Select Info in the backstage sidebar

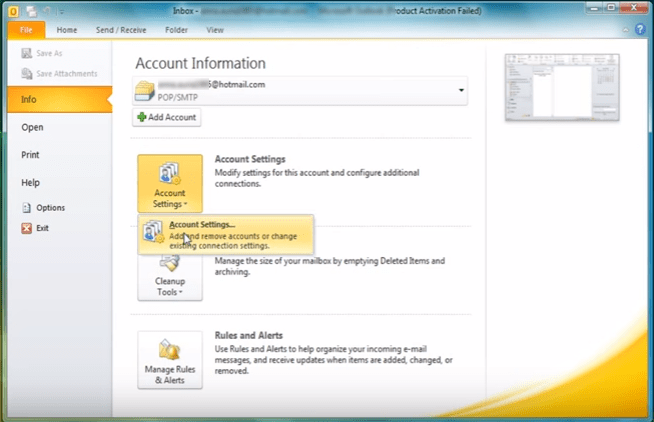[x=60, y=99]
